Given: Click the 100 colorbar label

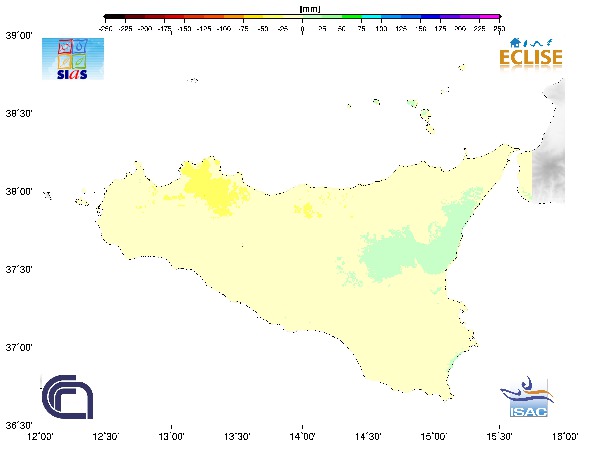Looking at the screenshot, I should 381,29.
